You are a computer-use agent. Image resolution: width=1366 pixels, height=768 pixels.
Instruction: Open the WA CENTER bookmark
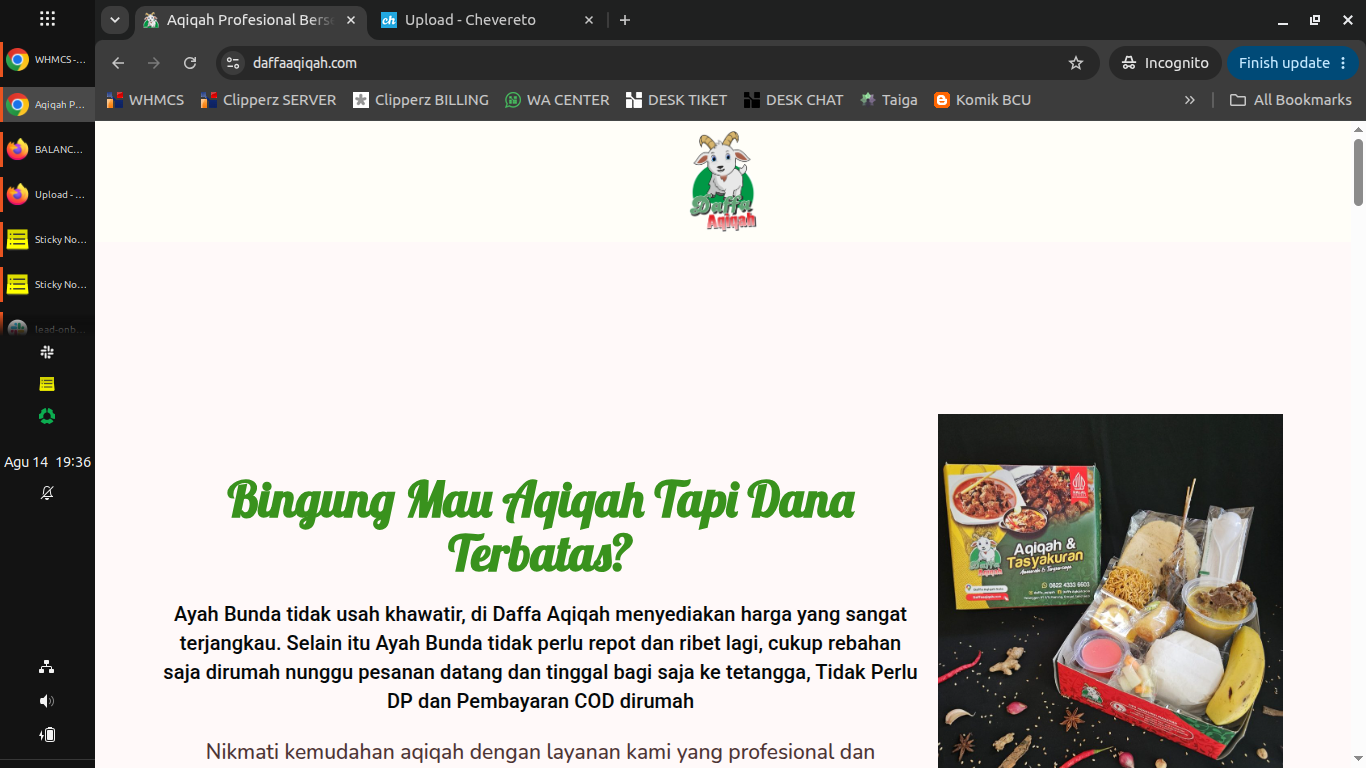click(557, 100)
